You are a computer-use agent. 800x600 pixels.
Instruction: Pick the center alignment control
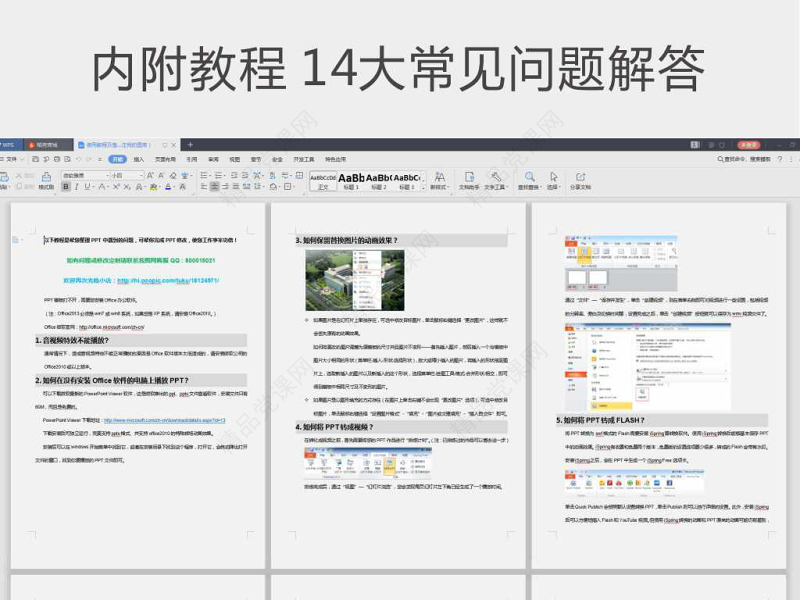(213, 188)
